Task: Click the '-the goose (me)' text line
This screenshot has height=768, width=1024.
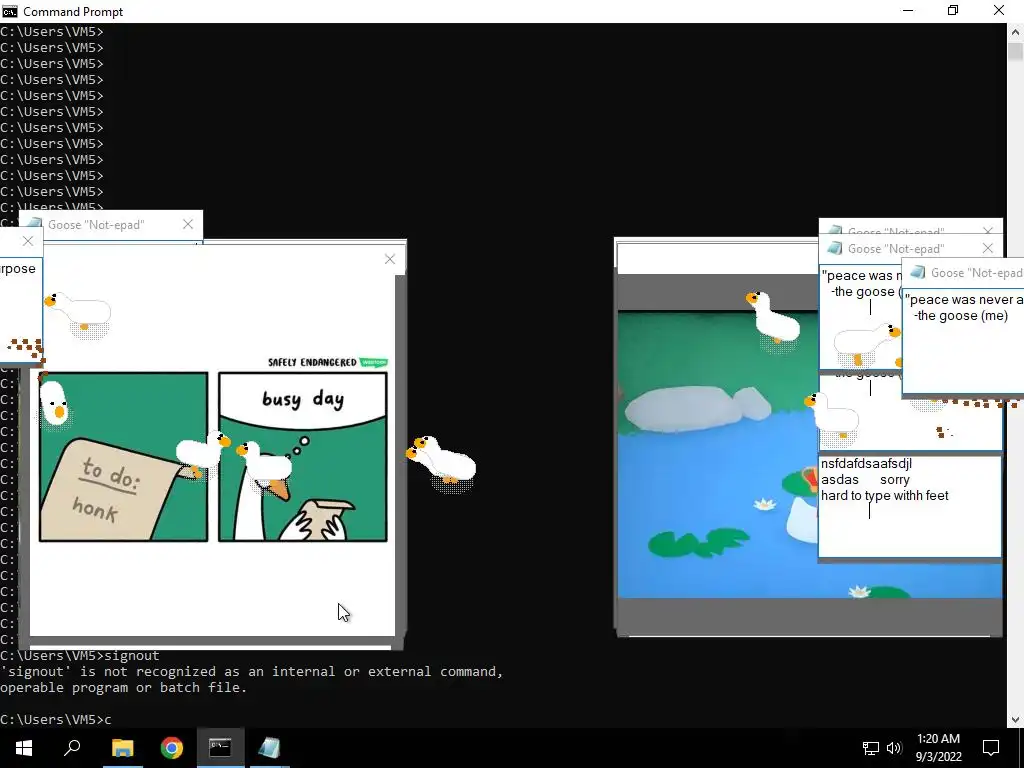Action: (x=961, y=316)
